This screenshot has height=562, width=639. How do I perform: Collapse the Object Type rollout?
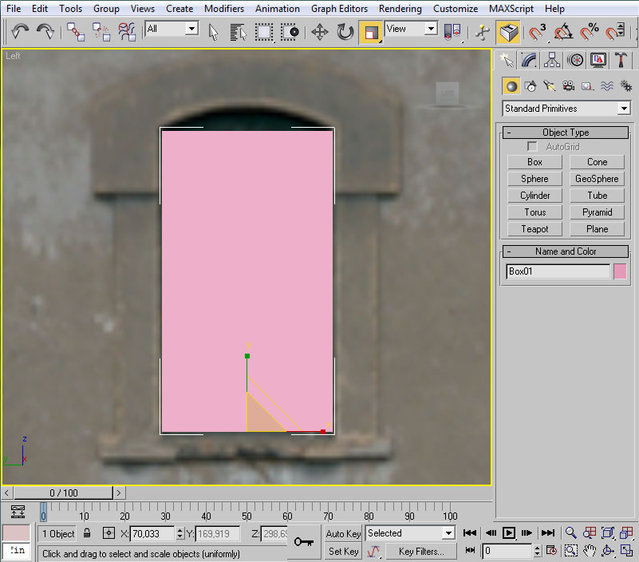(x=509, y=132)
